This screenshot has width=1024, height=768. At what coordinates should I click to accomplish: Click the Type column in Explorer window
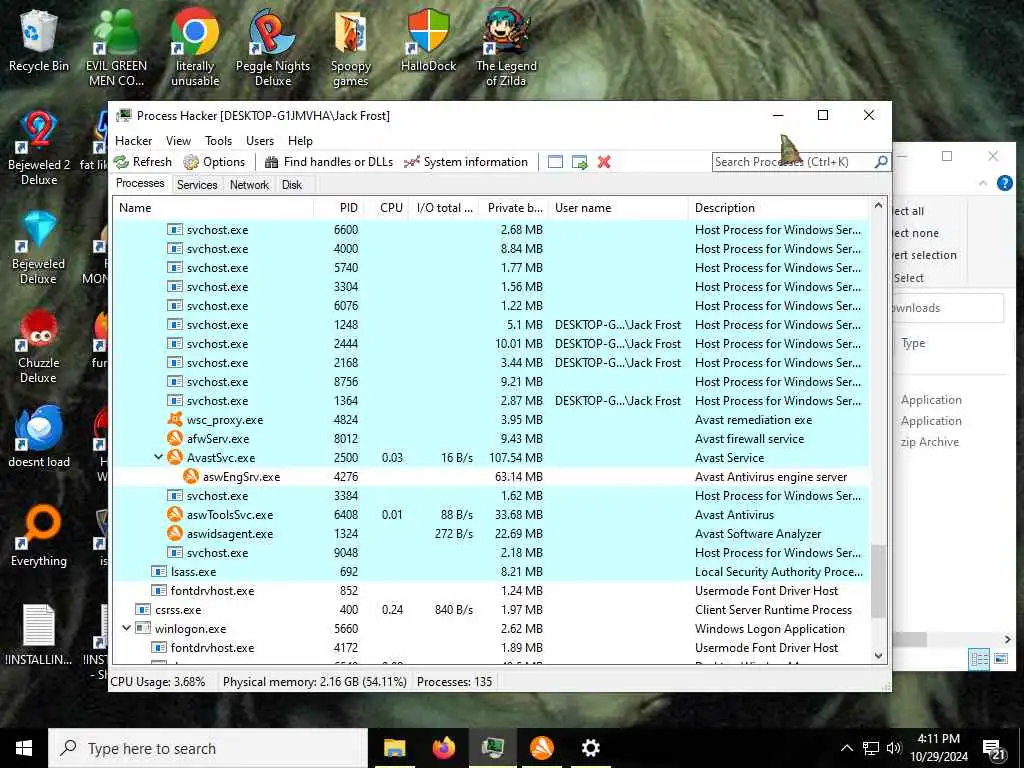pos(913,344)
